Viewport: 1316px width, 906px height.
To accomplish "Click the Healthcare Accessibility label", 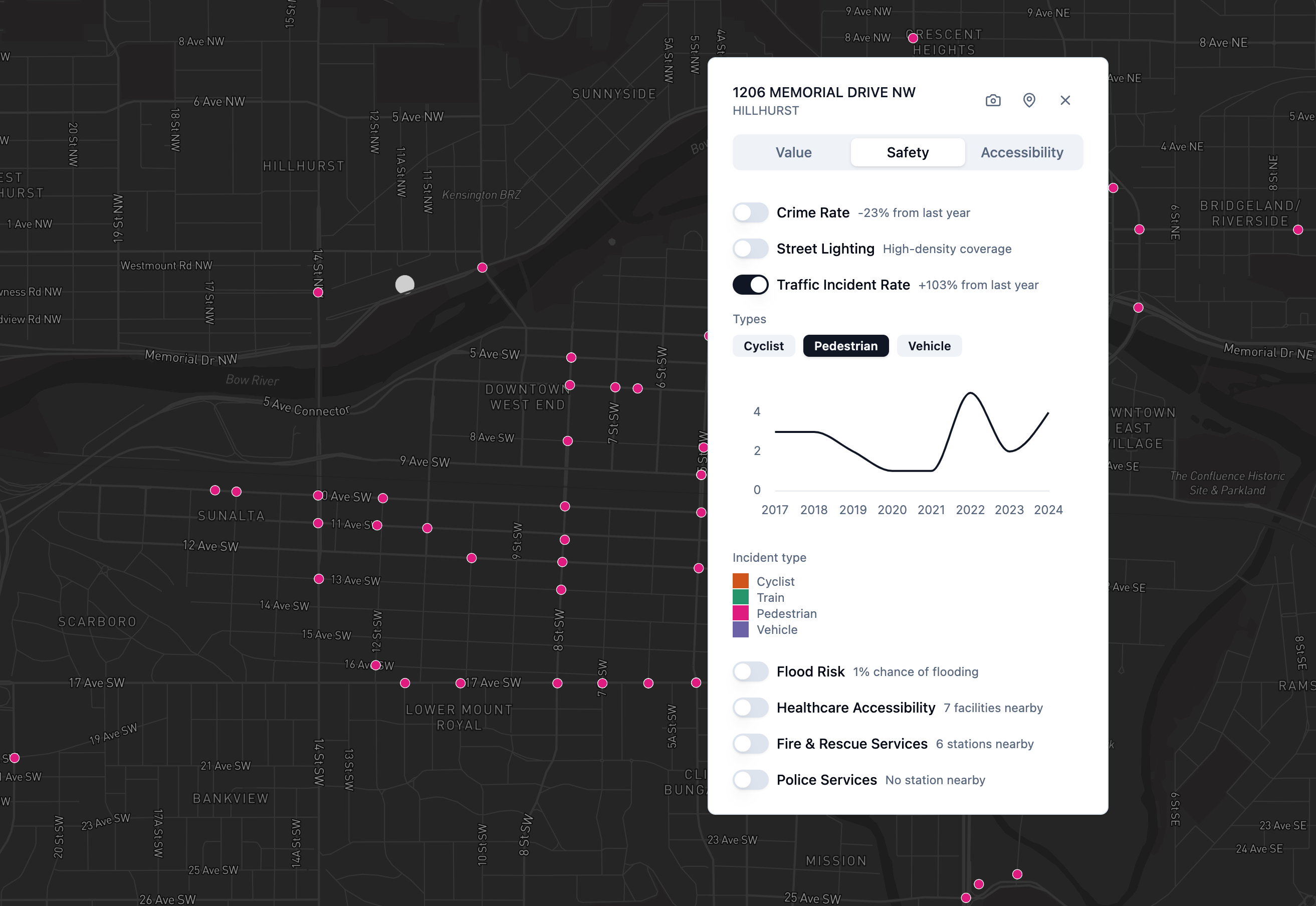I will 856,708.
